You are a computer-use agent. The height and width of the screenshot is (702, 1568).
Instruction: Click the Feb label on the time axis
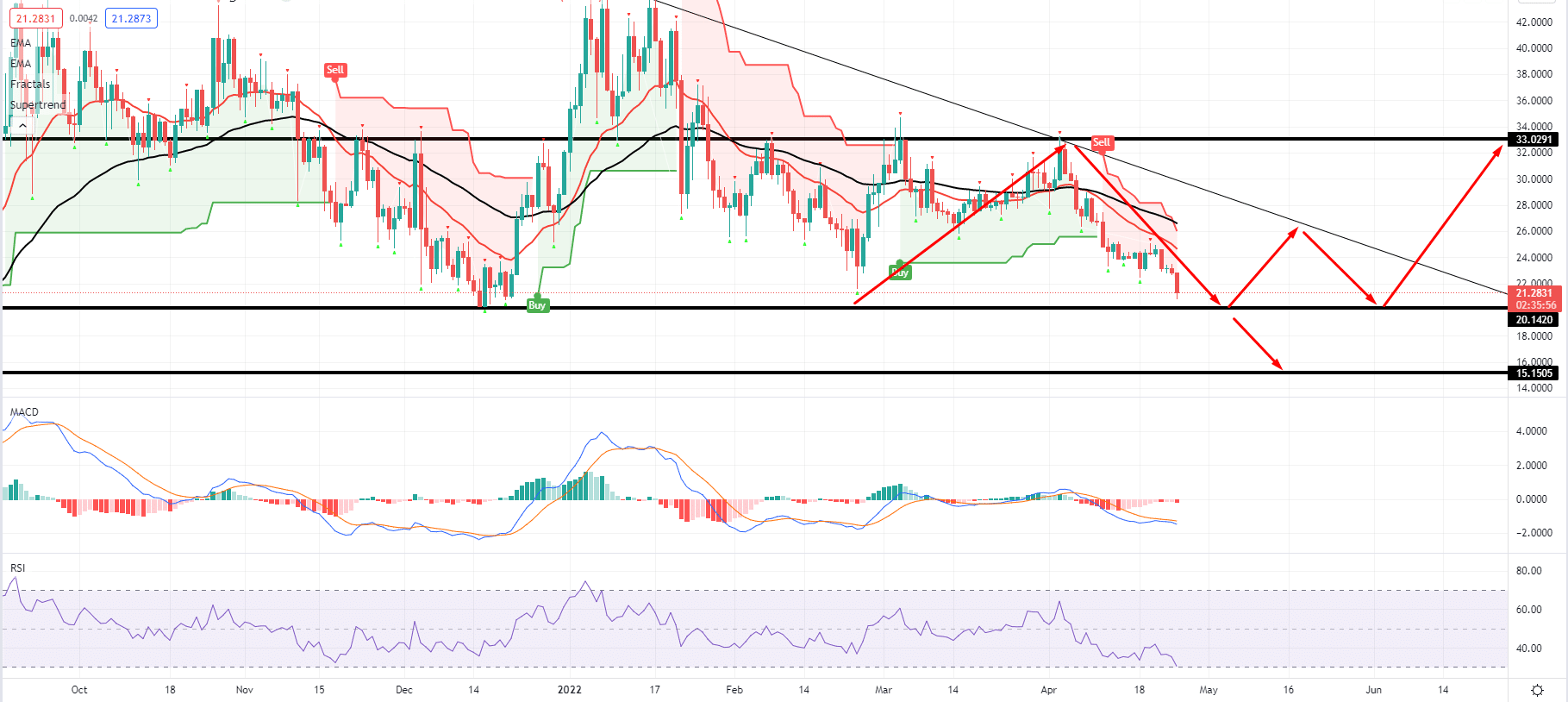734,690
